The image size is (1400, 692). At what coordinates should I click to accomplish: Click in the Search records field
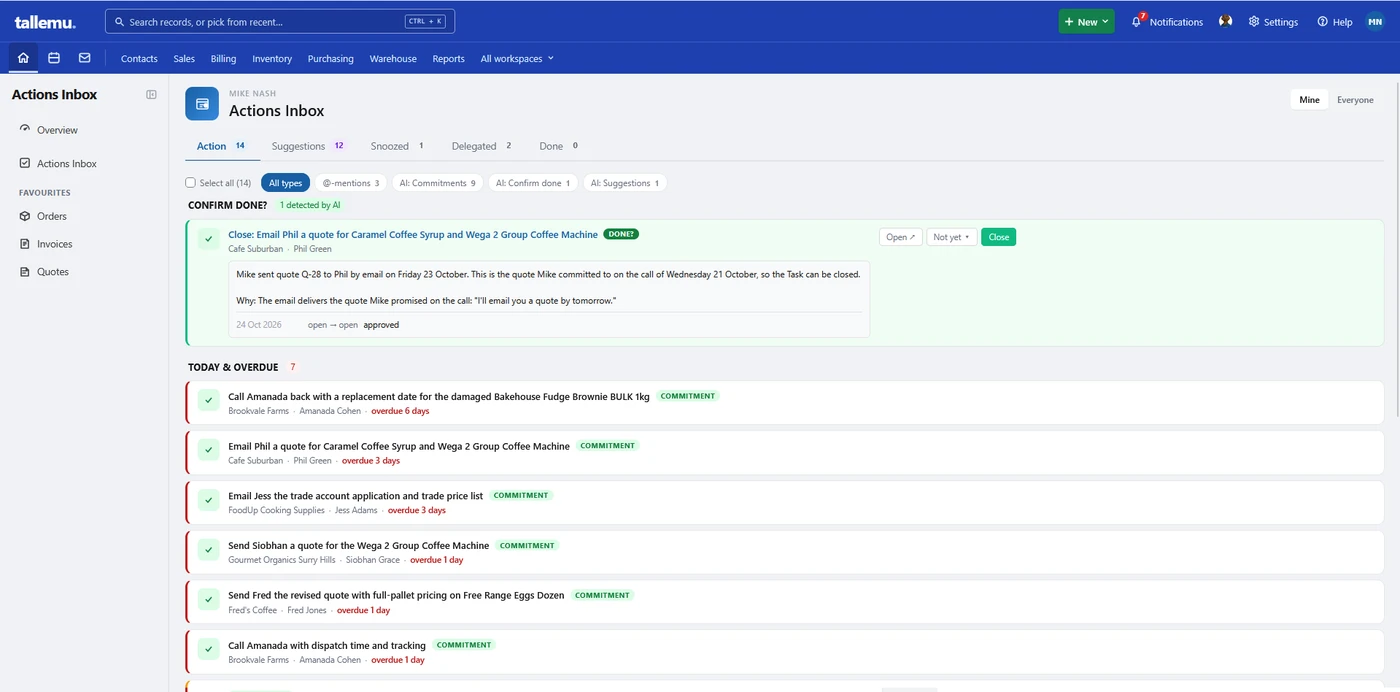(x=280, y=21)
